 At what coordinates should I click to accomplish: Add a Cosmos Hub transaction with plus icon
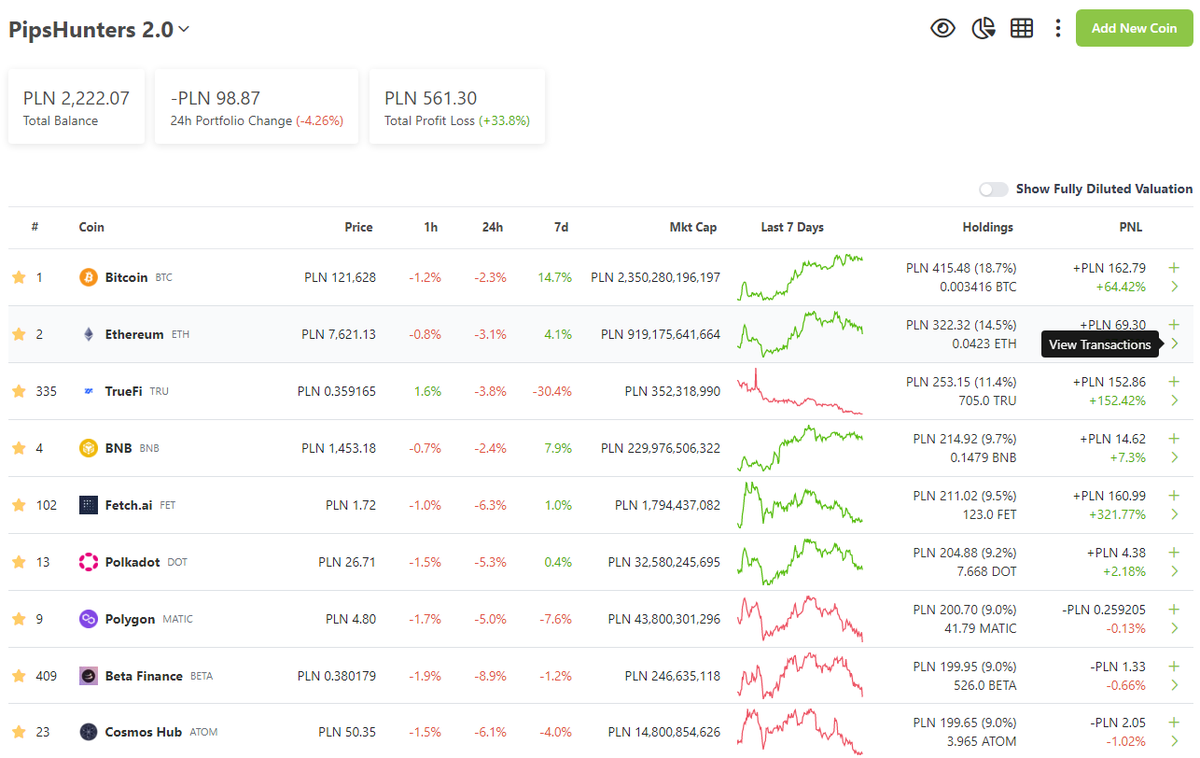(x=1174, y=723)
